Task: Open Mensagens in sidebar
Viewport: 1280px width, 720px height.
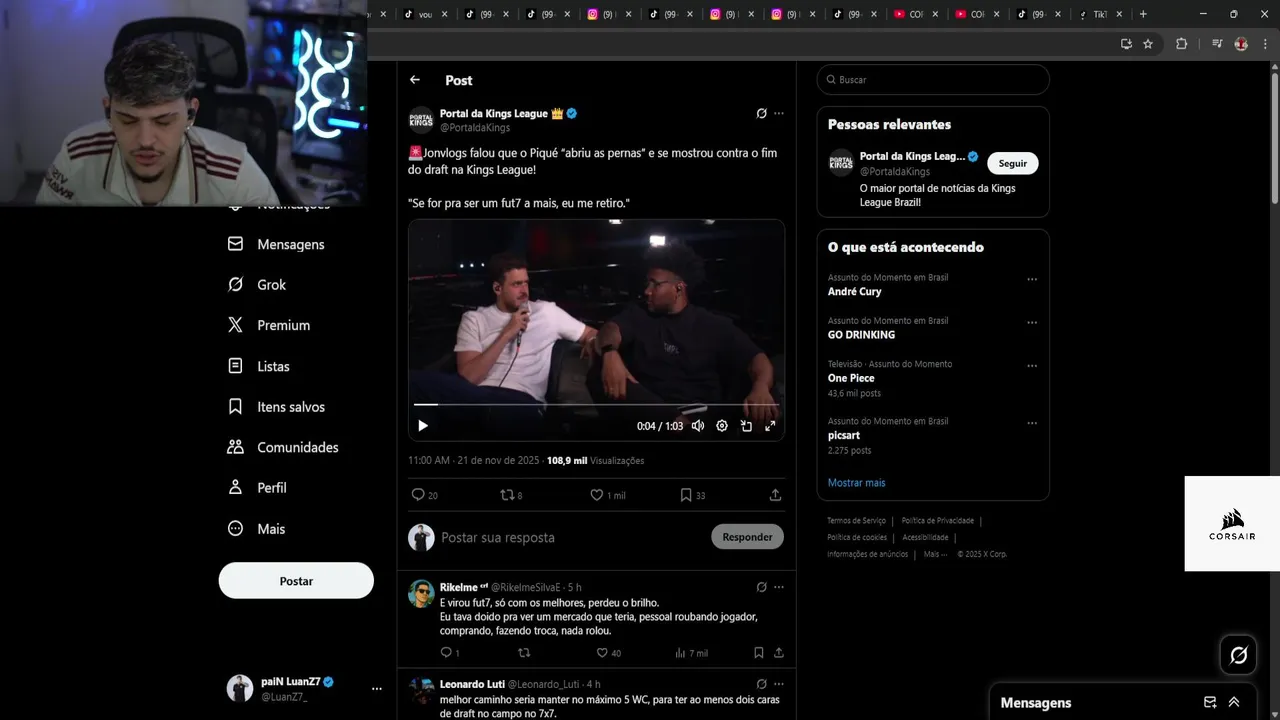Action: coord(276,244)
